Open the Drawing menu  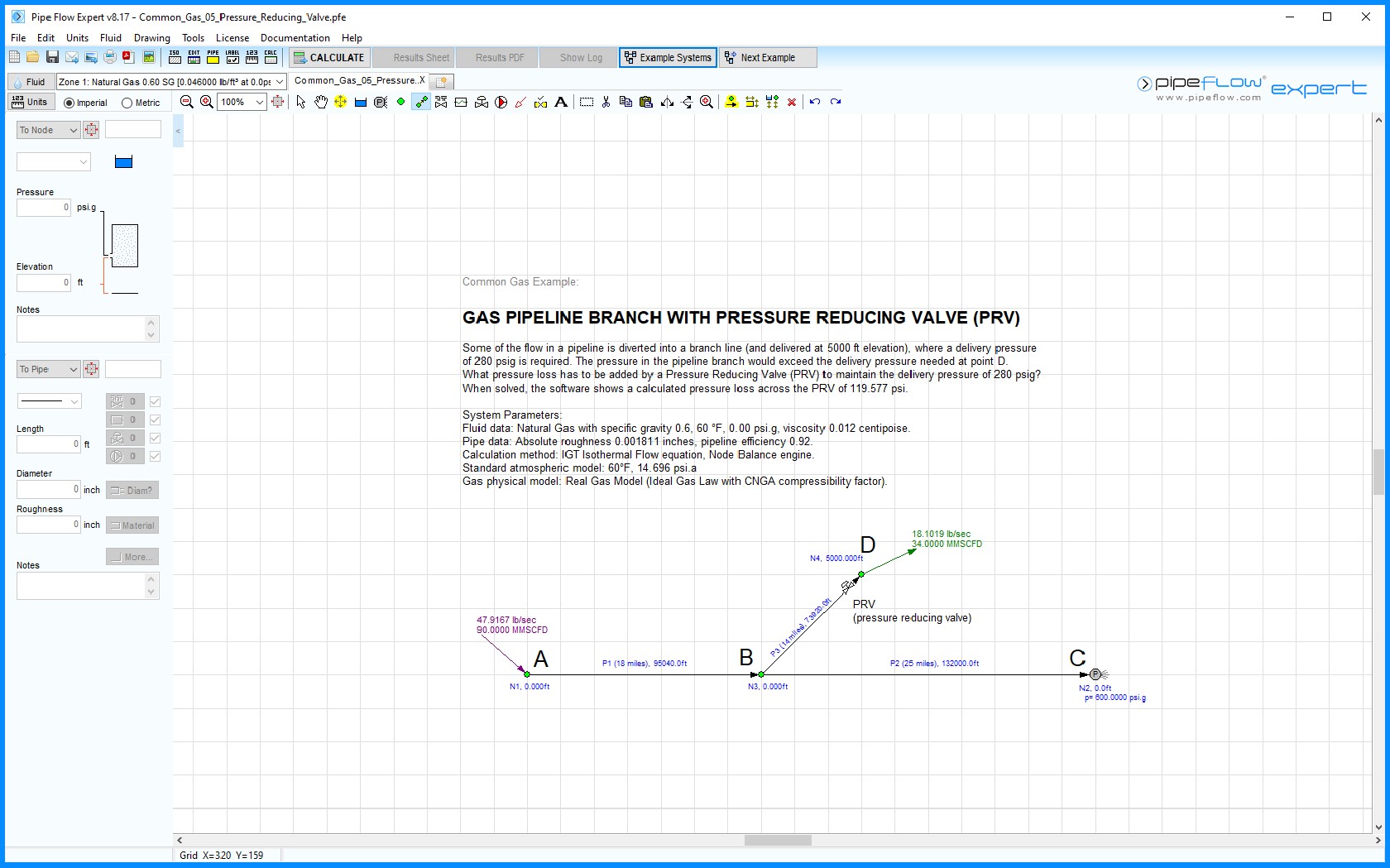(152, 38)
